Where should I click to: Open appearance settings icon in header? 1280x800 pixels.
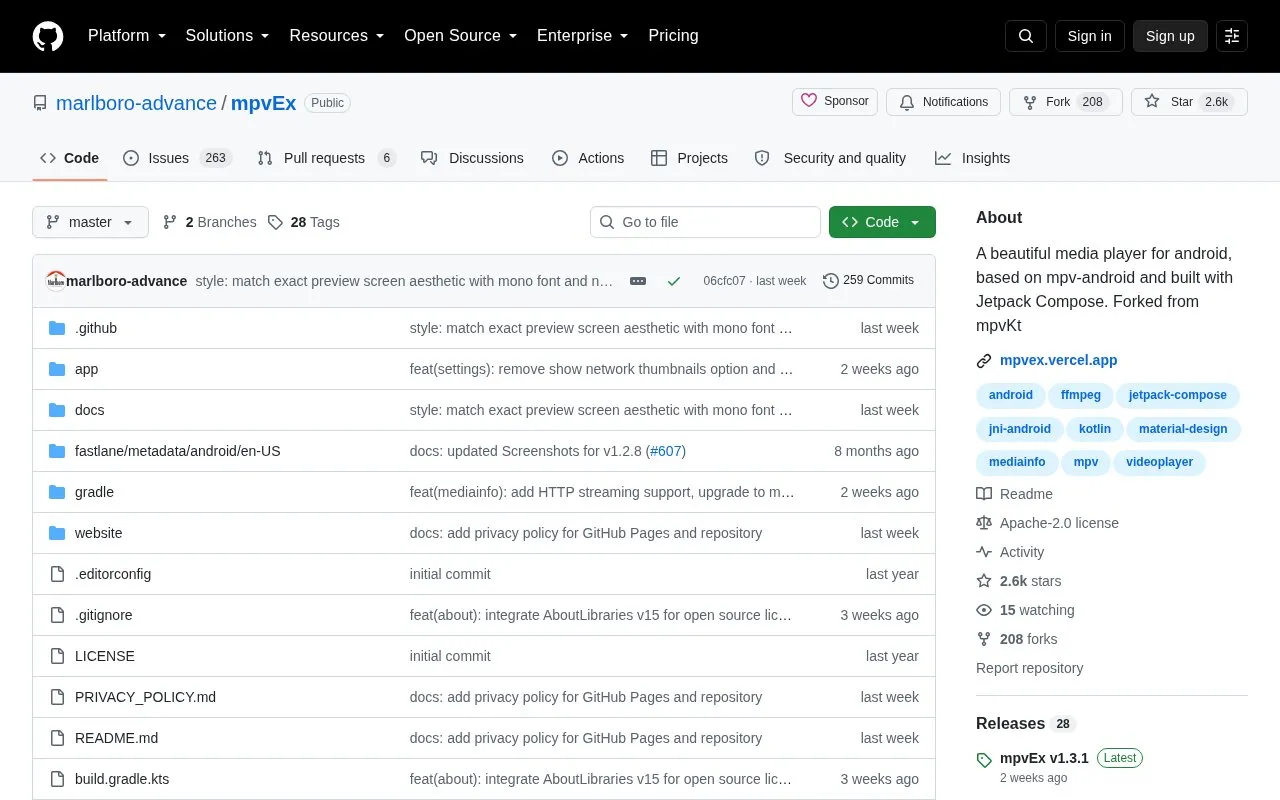(1232, 36)
